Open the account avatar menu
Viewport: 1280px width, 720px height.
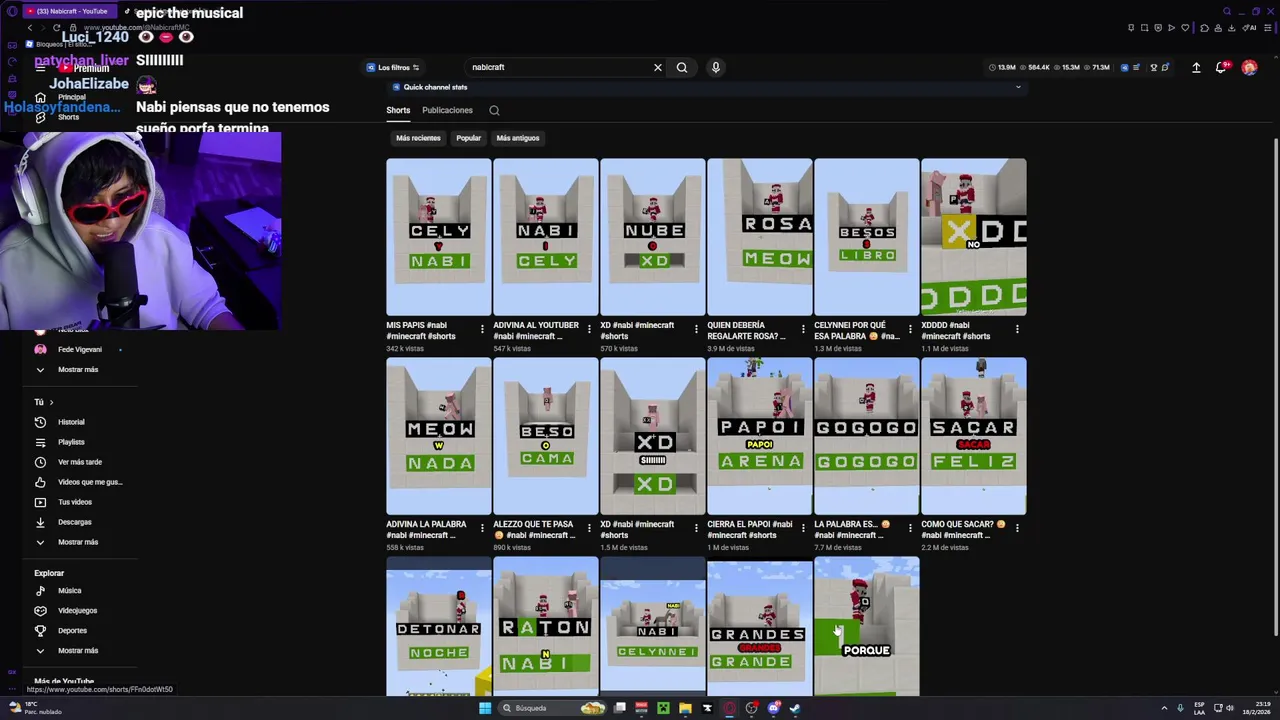point(1249,67)
